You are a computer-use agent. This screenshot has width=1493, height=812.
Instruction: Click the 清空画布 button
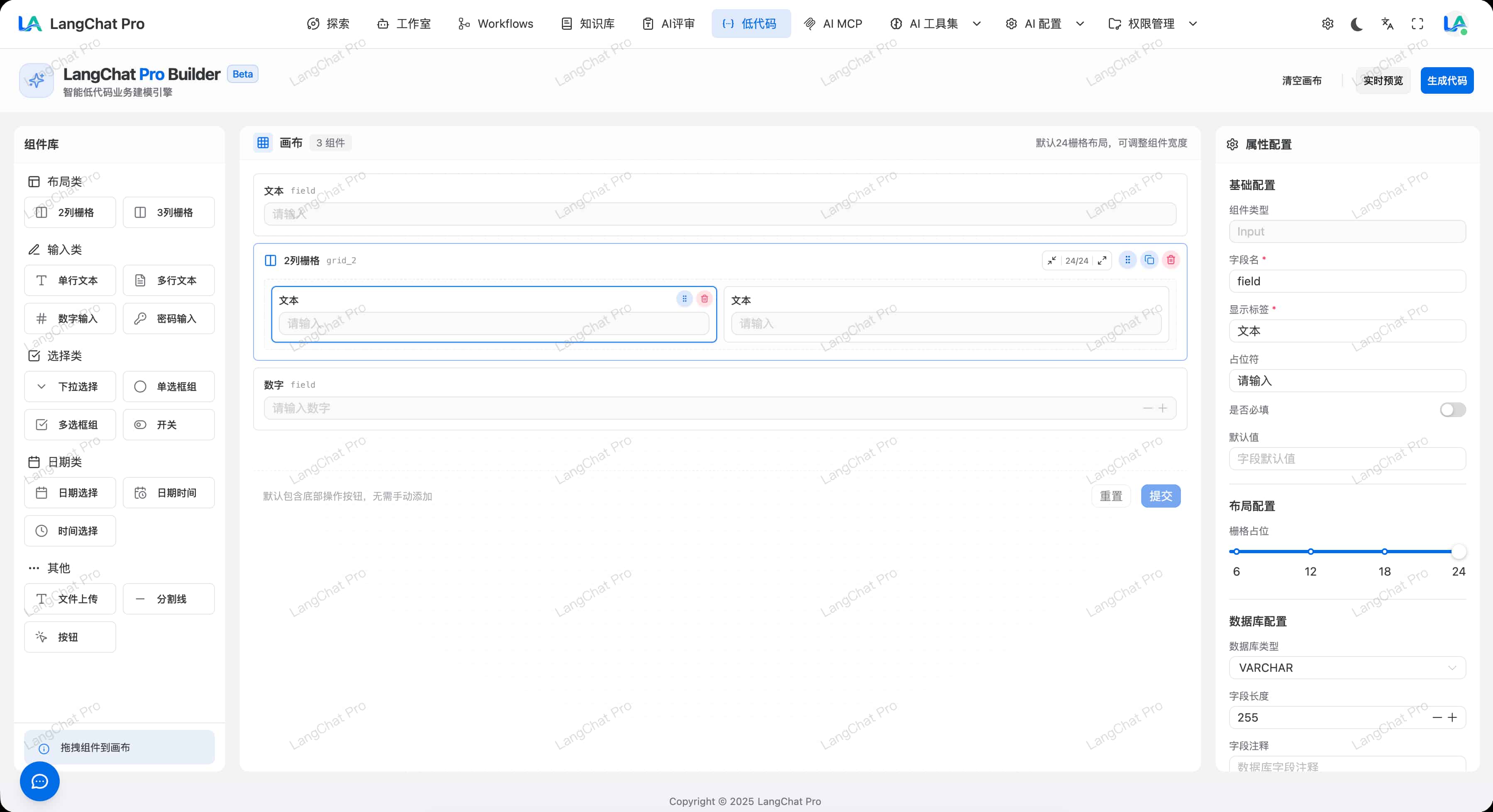pos(1302,80)
